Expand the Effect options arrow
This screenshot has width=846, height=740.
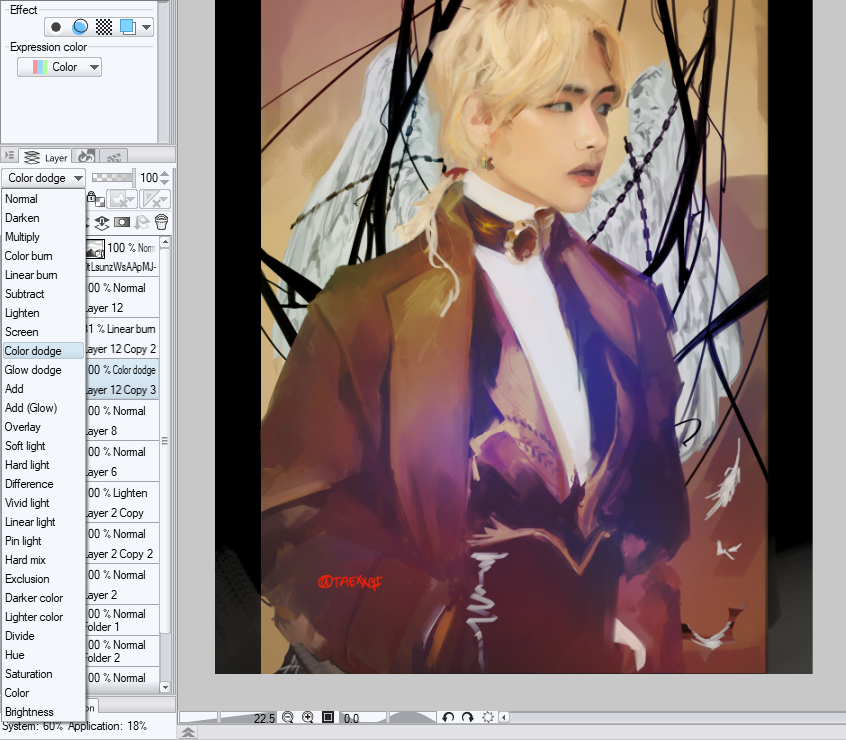click(x=146, y=27)
